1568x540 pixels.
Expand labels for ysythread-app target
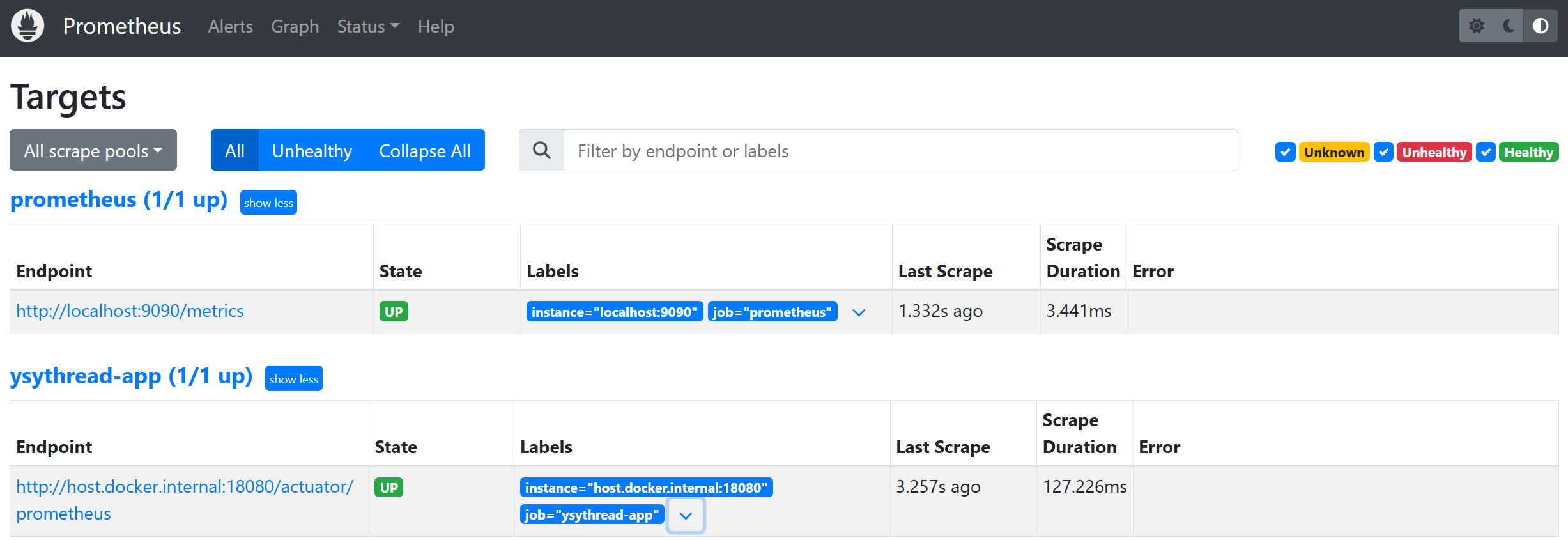[686, 515]
